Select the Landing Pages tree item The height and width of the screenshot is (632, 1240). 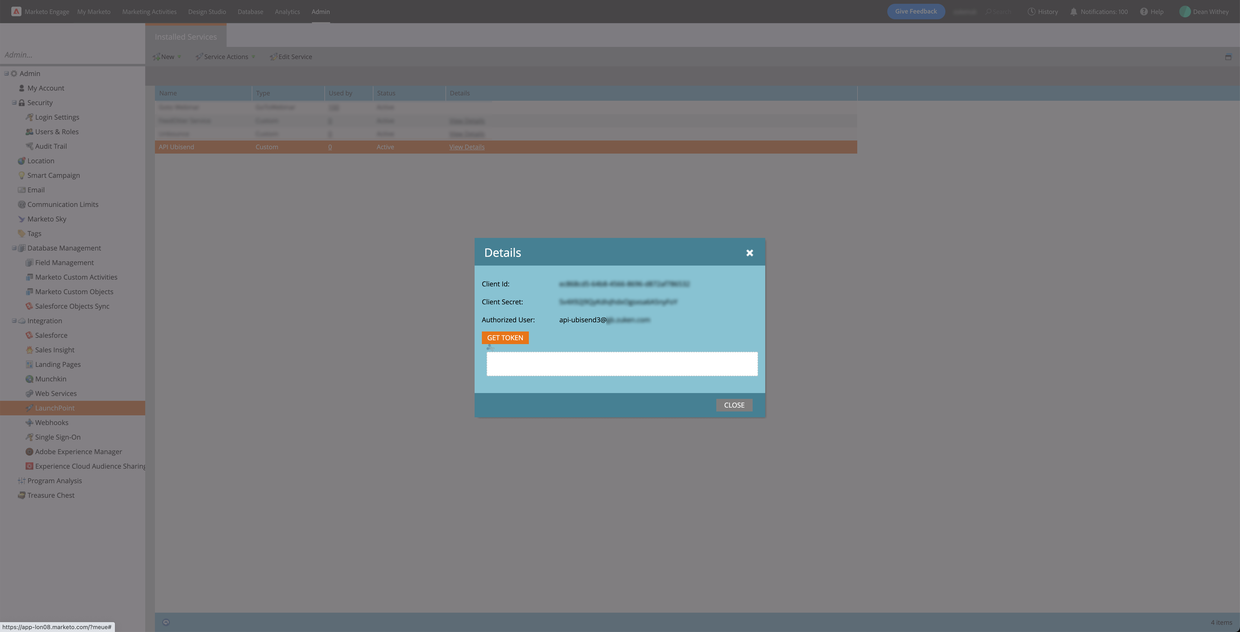coord(58,365)
